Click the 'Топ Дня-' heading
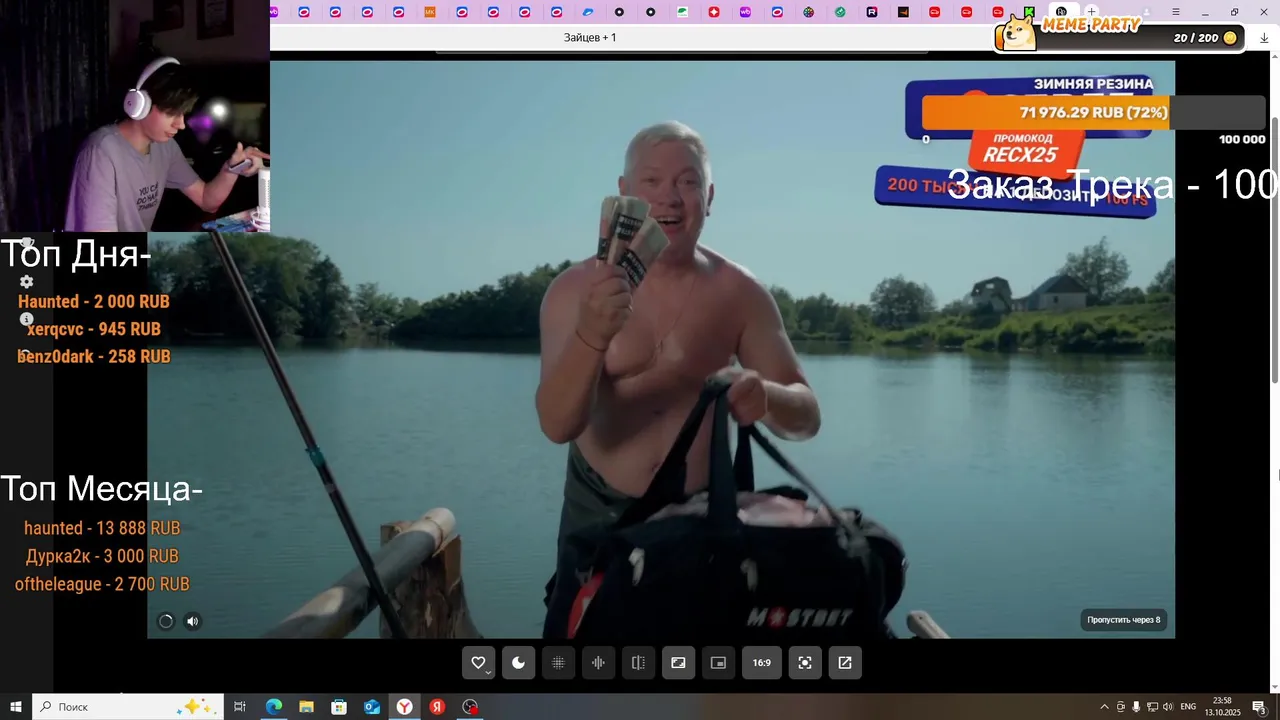 [x=76, y=254]
